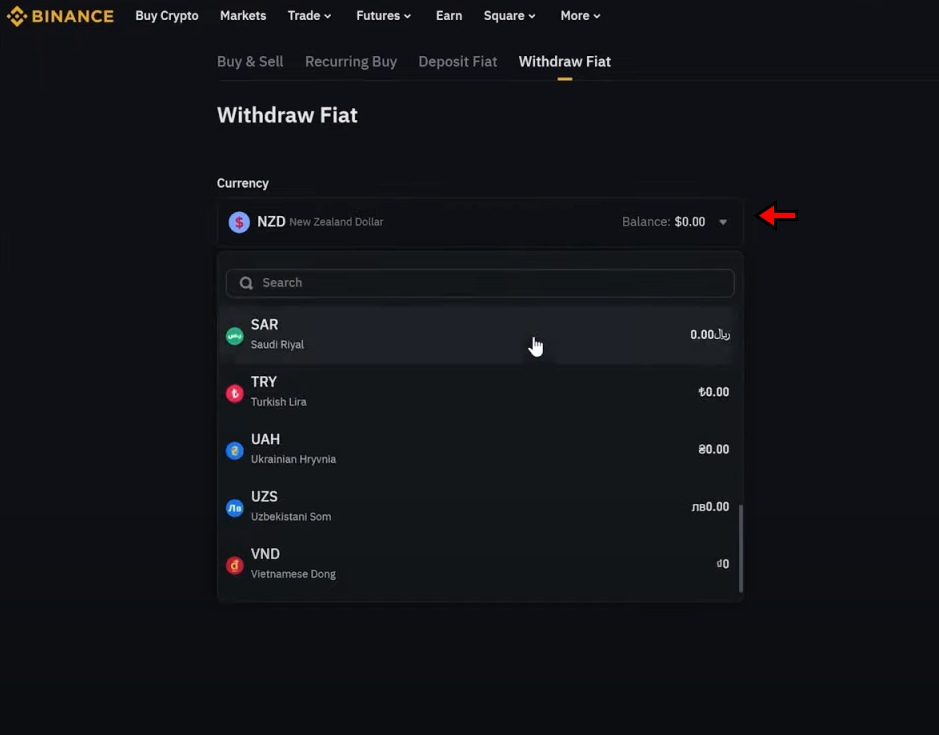Open the Buy Crypto page
This screenshot has width=939, height=735.
167,15
